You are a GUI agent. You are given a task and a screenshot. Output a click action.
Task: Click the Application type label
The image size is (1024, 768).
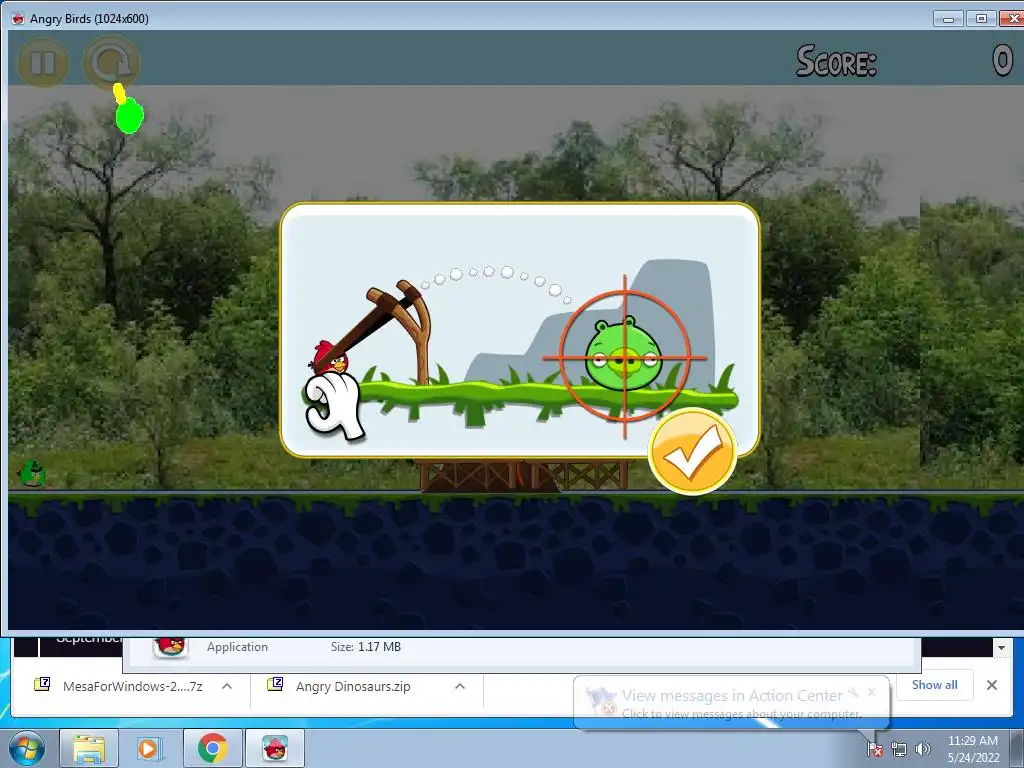pyautogui.click(x=237, y=647)
